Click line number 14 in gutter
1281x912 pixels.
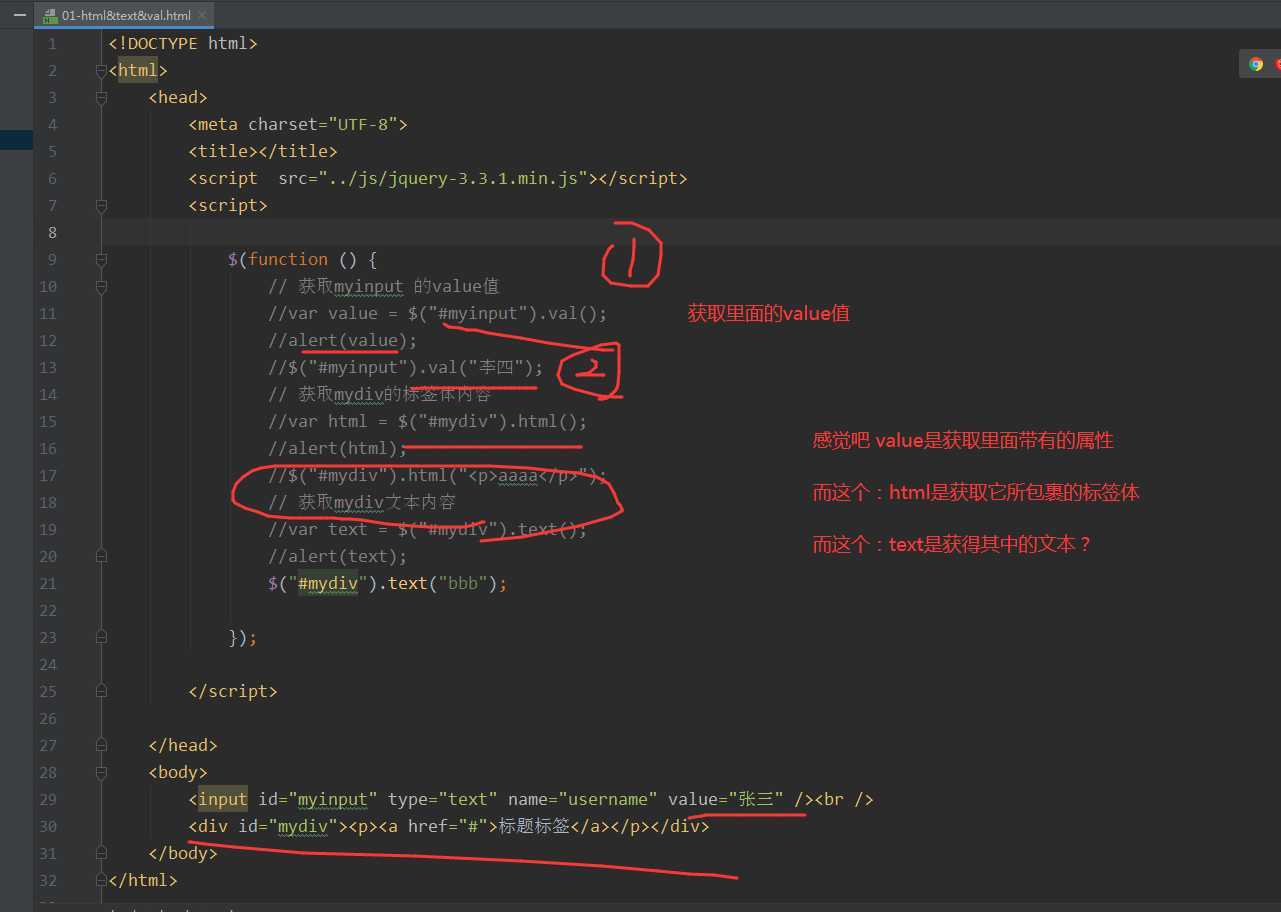[x=48, y=395]
